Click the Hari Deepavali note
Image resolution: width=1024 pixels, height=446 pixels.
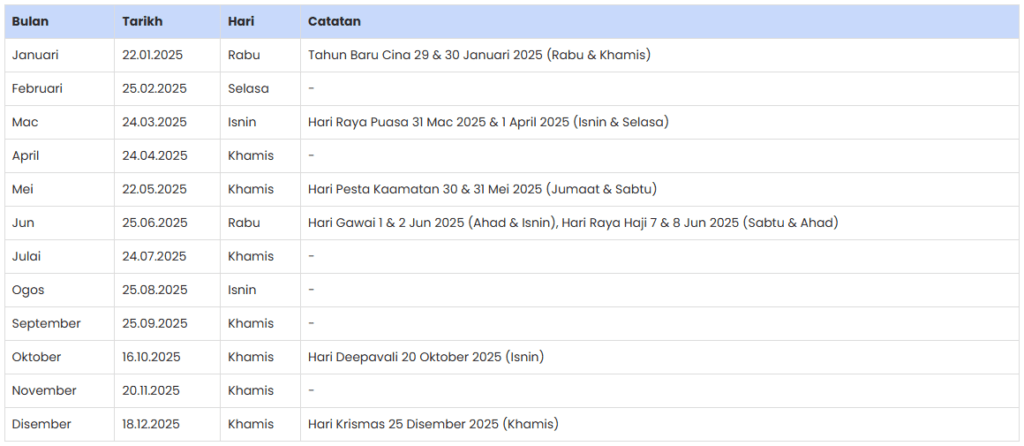click(x=426, y=357)
